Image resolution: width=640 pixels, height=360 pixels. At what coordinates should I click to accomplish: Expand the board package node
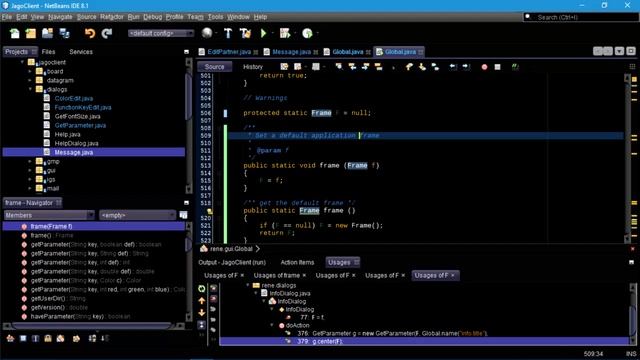coord(30,71)
